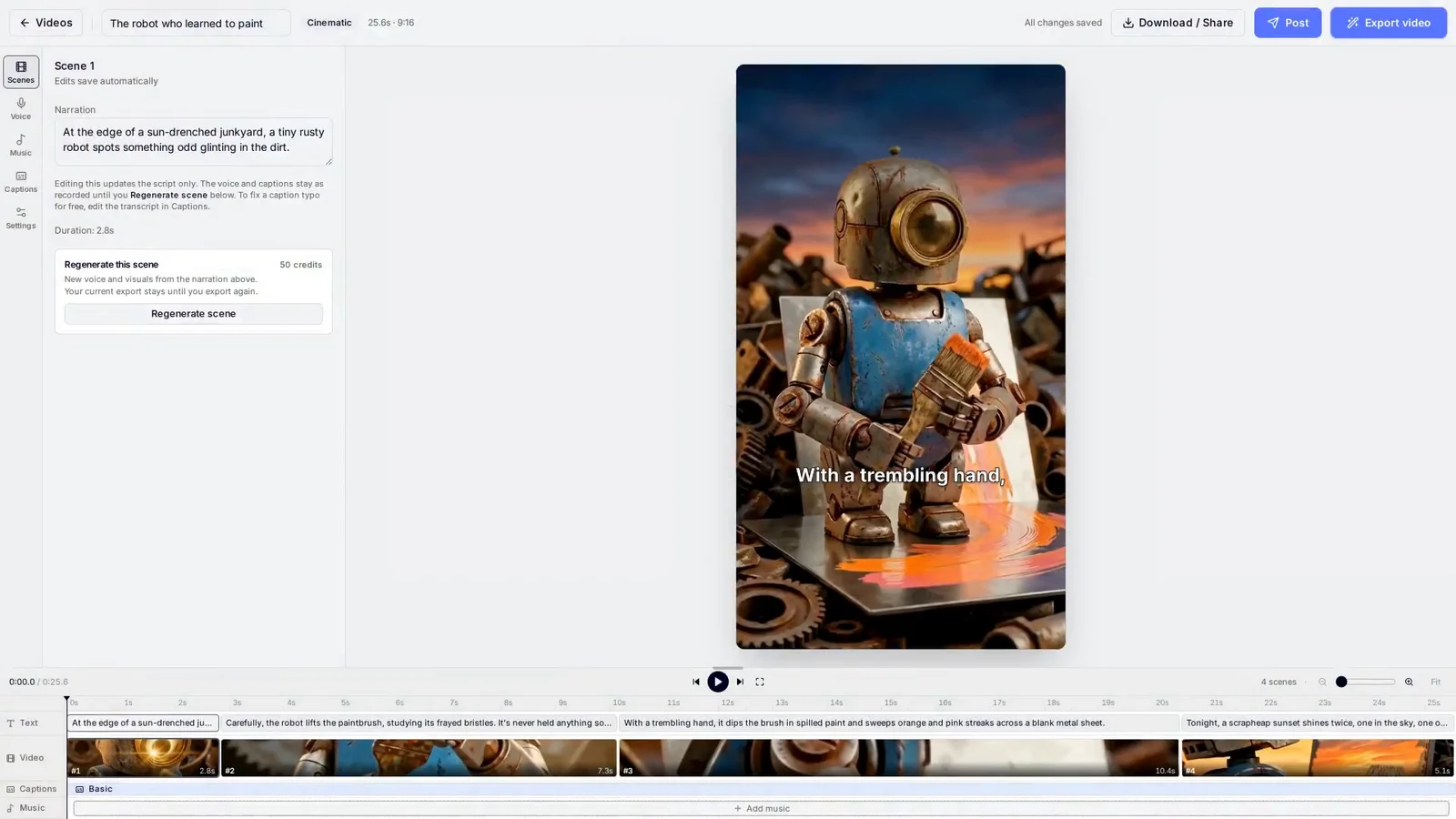
Task: Select text clip 'At the edge of a sun-drenched'
Action: click(x=143, y=723)
